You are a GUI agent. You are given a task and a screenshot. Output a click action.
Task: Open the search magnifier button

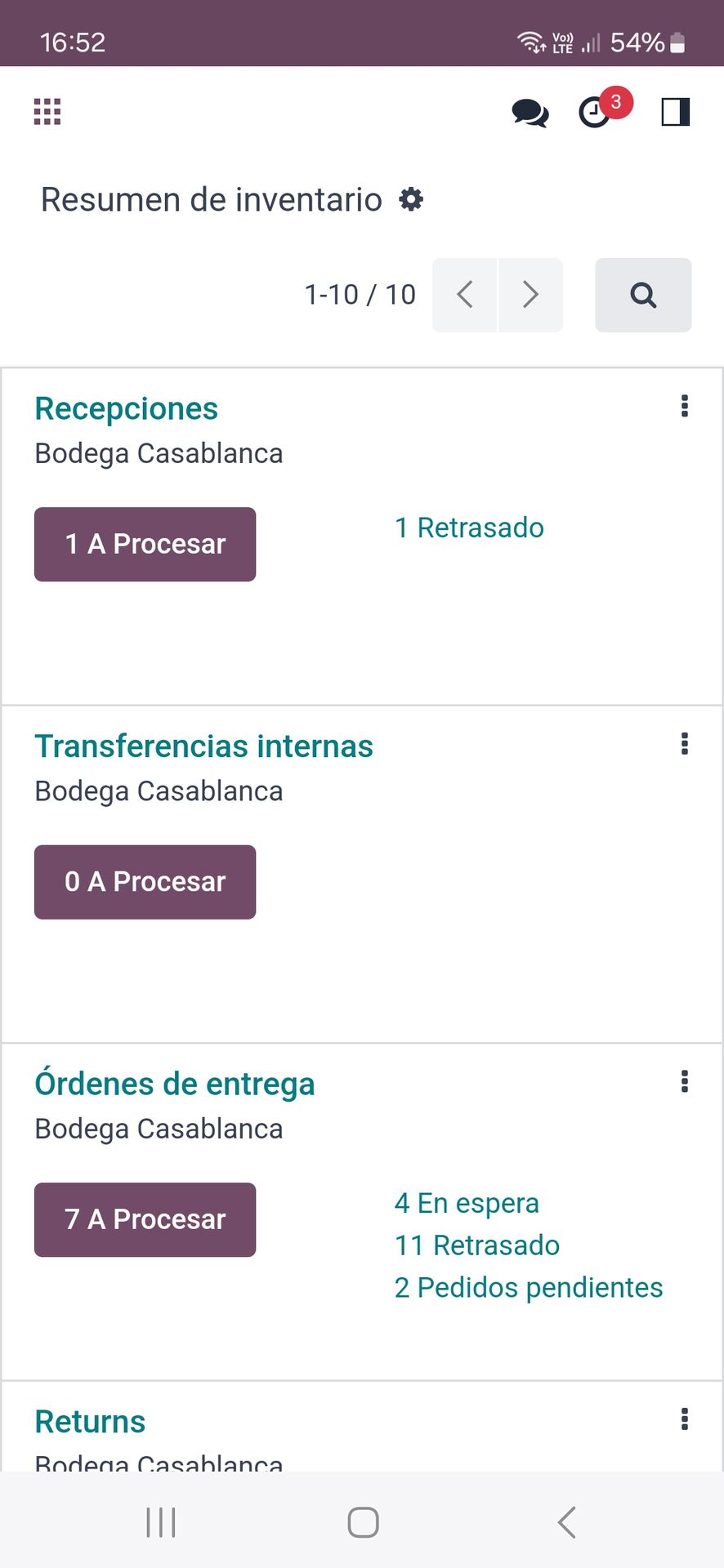point(643,295)
